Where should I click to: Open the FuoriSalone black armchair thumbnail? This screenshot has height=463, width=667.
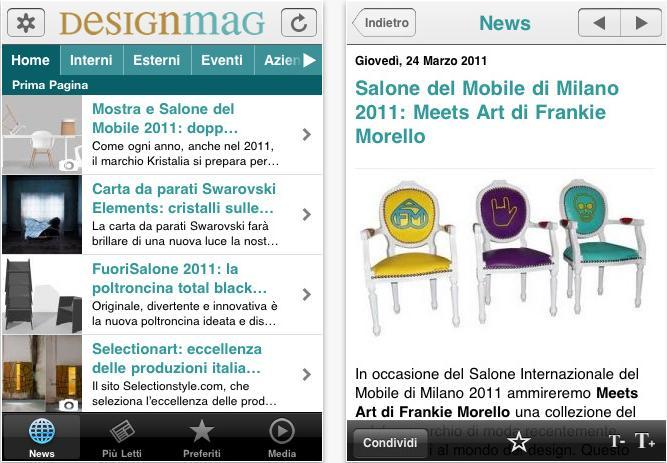click(x=42, y=295)
